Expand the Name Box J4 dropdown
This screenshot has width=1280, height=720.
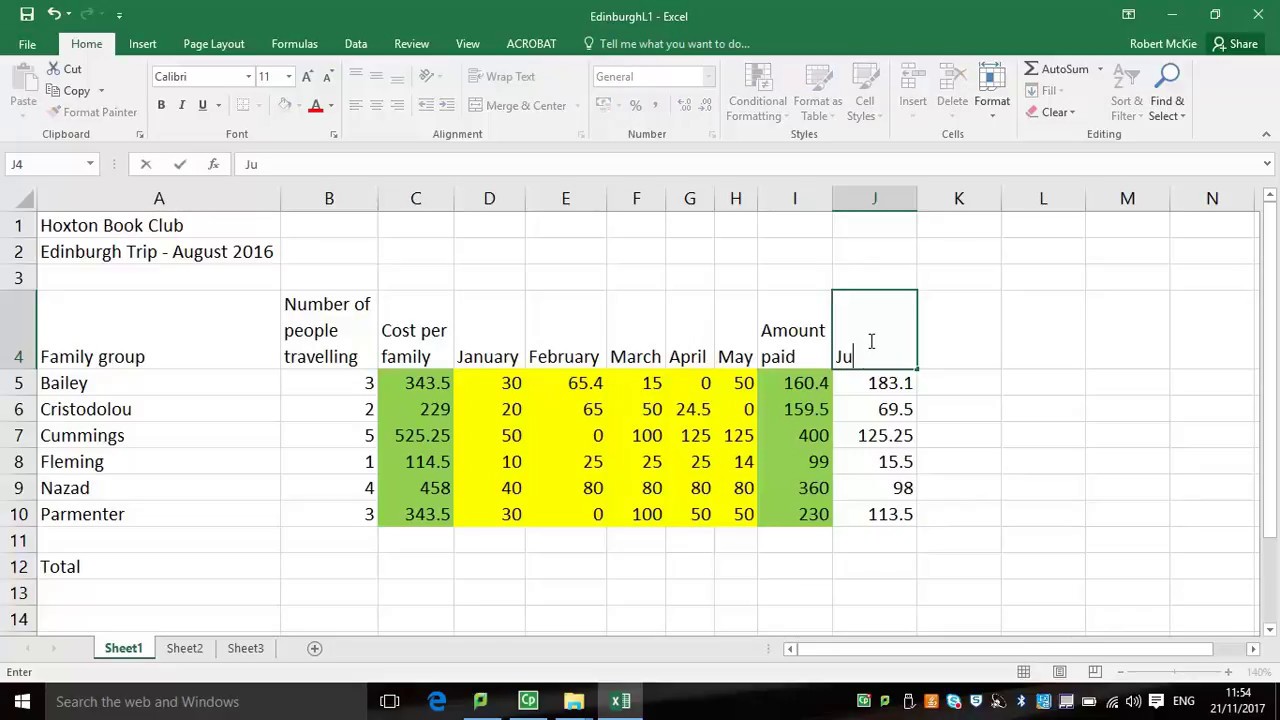[90, 164]
